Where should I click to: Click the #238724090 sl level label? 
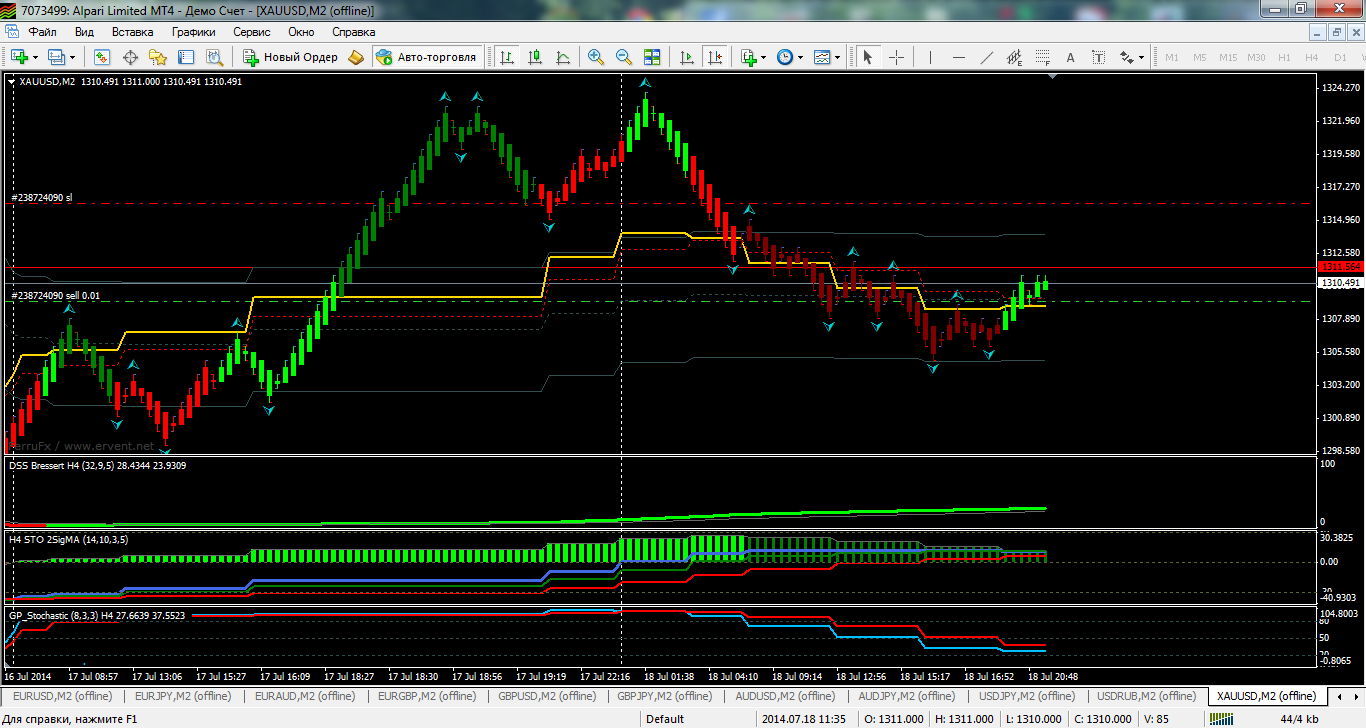tap(41, 198)
